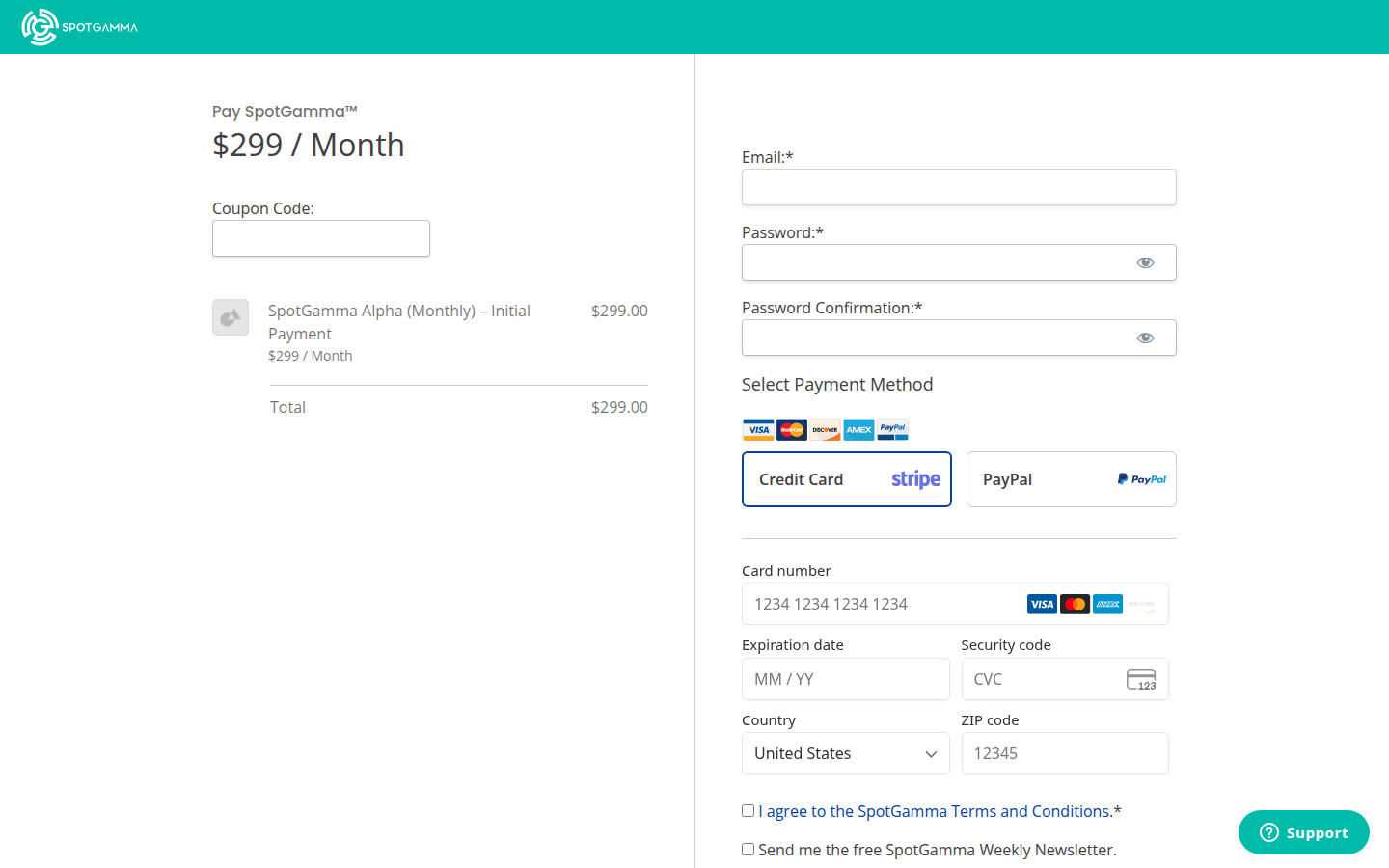Click the product thumbnail next to SpotGamma Alpha
The image size is (1389, 868).
pos(231,317)
